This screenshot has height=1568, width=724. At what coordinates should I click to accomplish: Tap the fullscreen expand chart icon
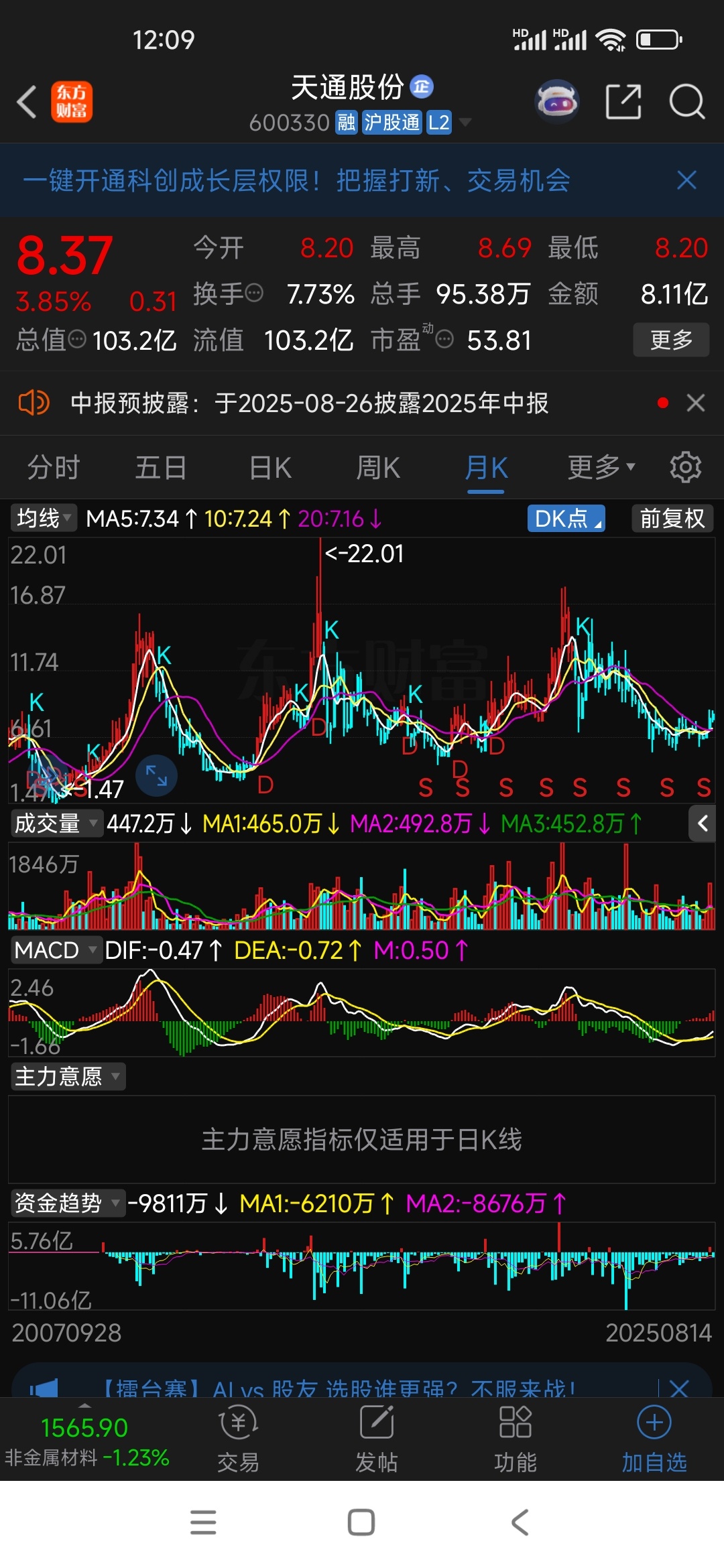(x=156, y=776)
